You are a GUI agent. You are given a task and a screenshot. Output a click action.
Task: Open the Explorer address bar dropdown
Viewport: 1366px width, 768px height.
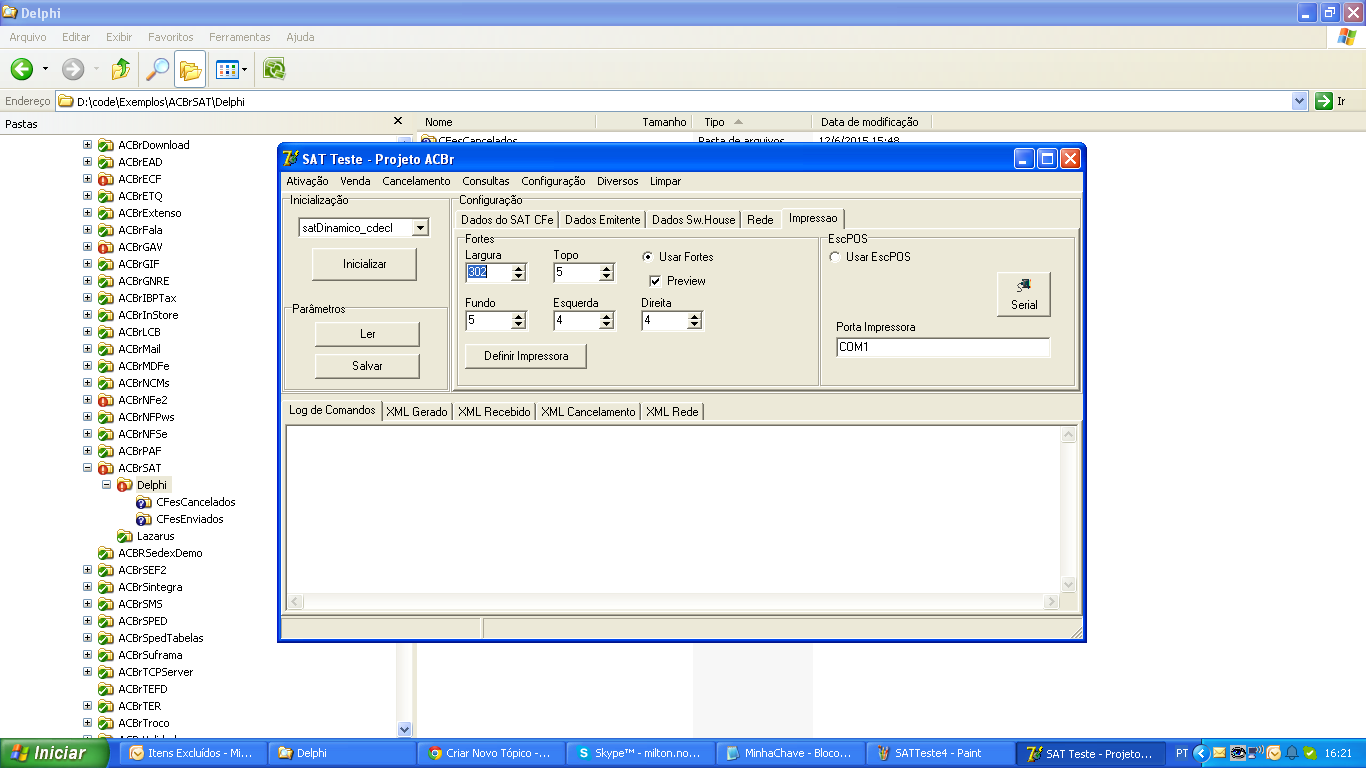pos(1299,101)
